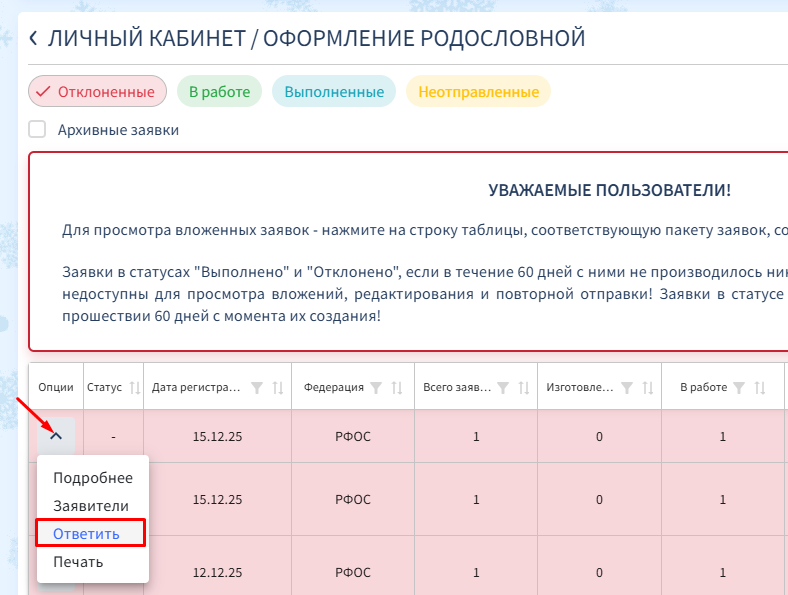Image resolution: width=788 pixels, height=595 pixels.
Task: Open filter for Федерация column
Action: [x=376, y=388]
